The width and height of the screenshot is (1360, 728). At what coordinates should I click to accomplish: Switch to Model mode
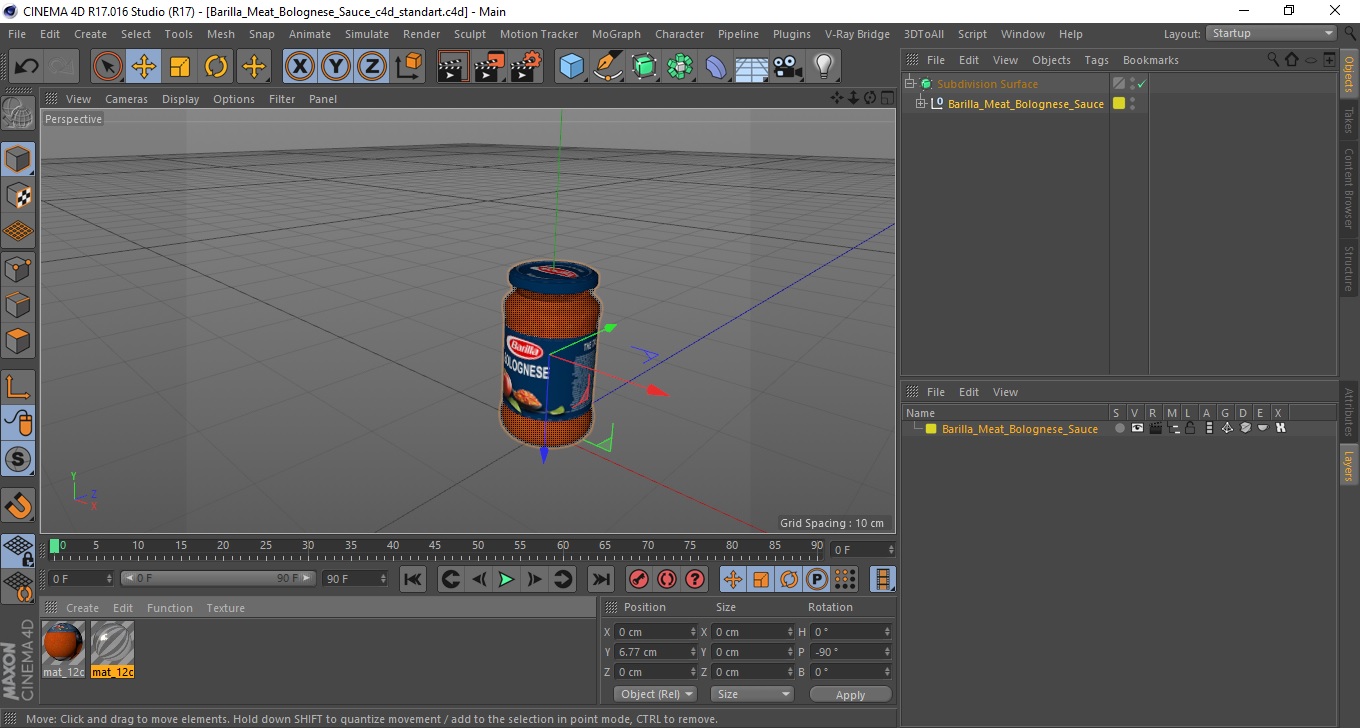(x=18, y=159)
